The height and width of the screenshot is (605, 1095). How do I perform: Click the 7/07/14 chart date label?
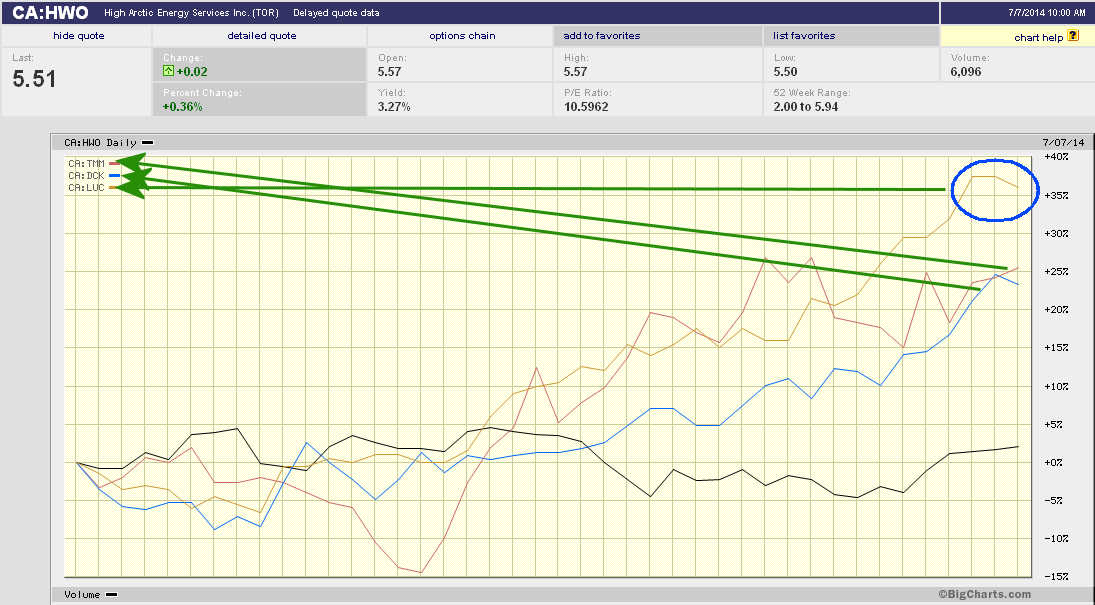tap(1063, 143)
